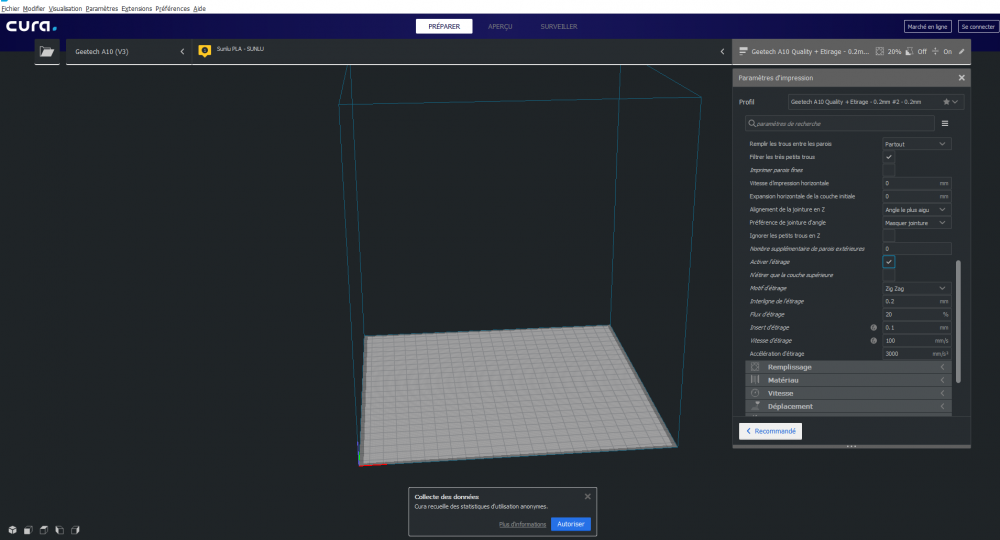Open the Paramètres menu

101,8
